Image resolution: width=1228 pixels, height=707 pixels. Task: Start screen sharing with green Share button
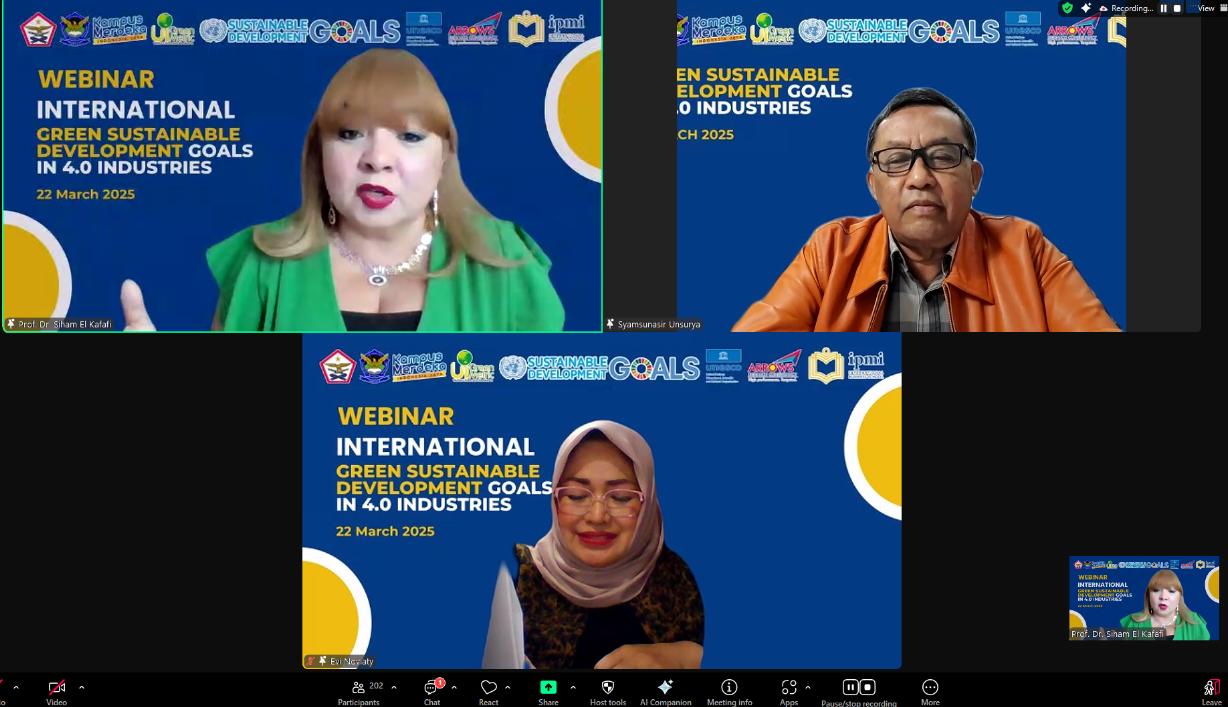click(548, 690)
